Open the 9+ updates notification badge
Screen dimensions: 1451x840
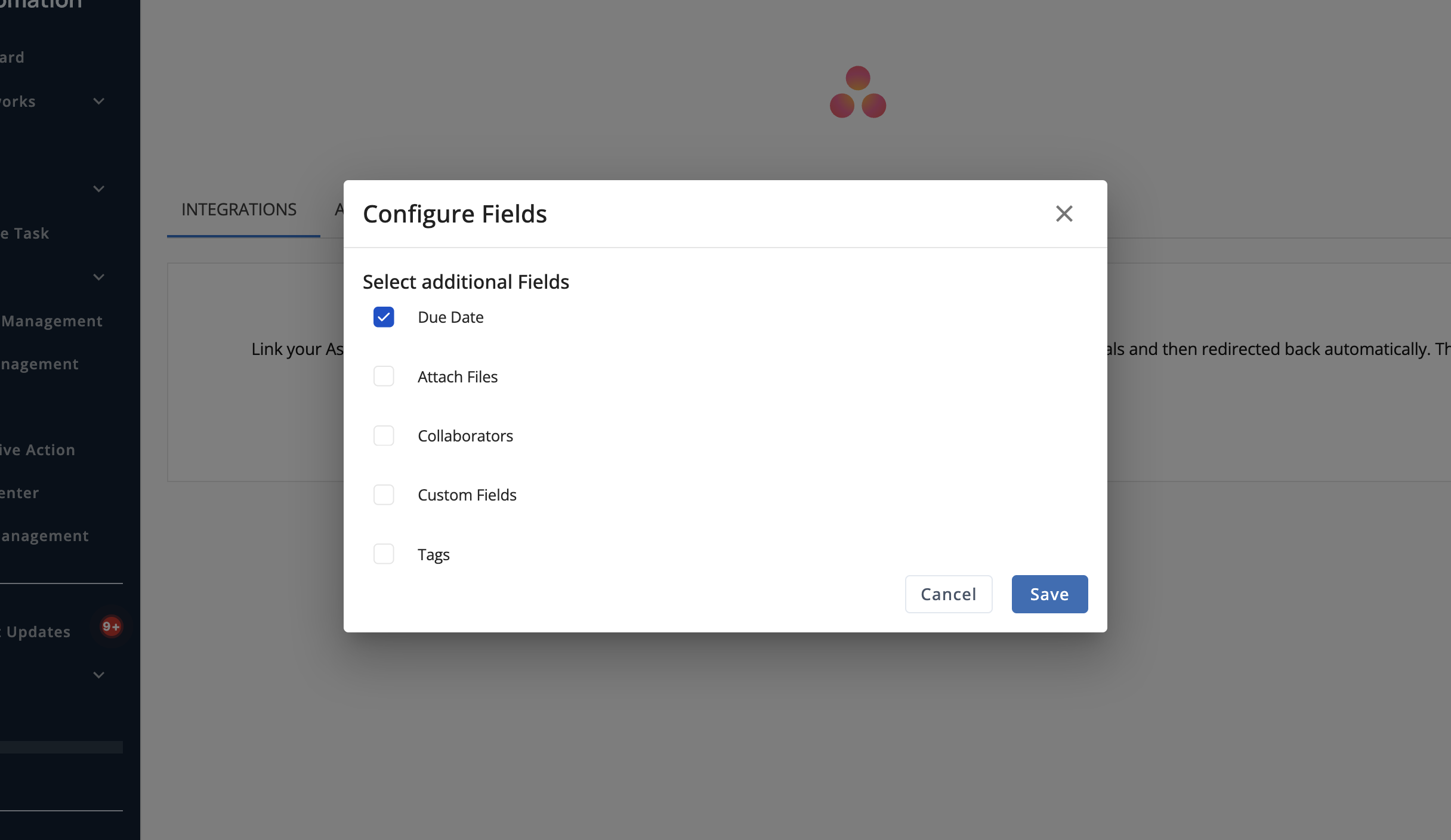111,626
